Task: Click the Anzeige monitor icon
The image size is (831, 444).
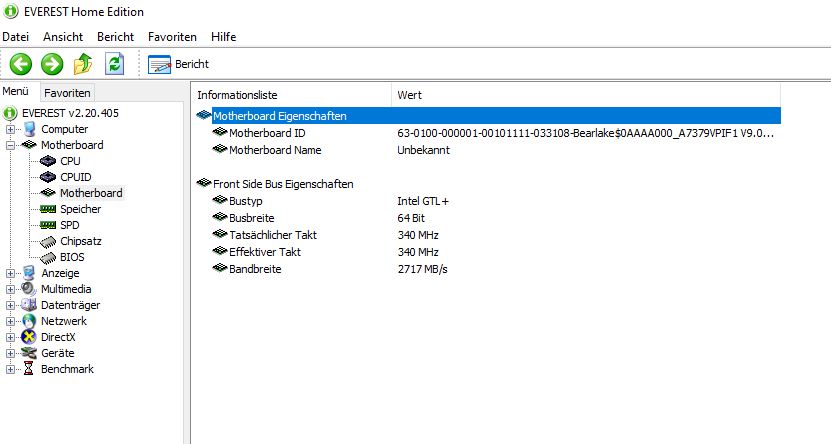Action: (29, 273)
